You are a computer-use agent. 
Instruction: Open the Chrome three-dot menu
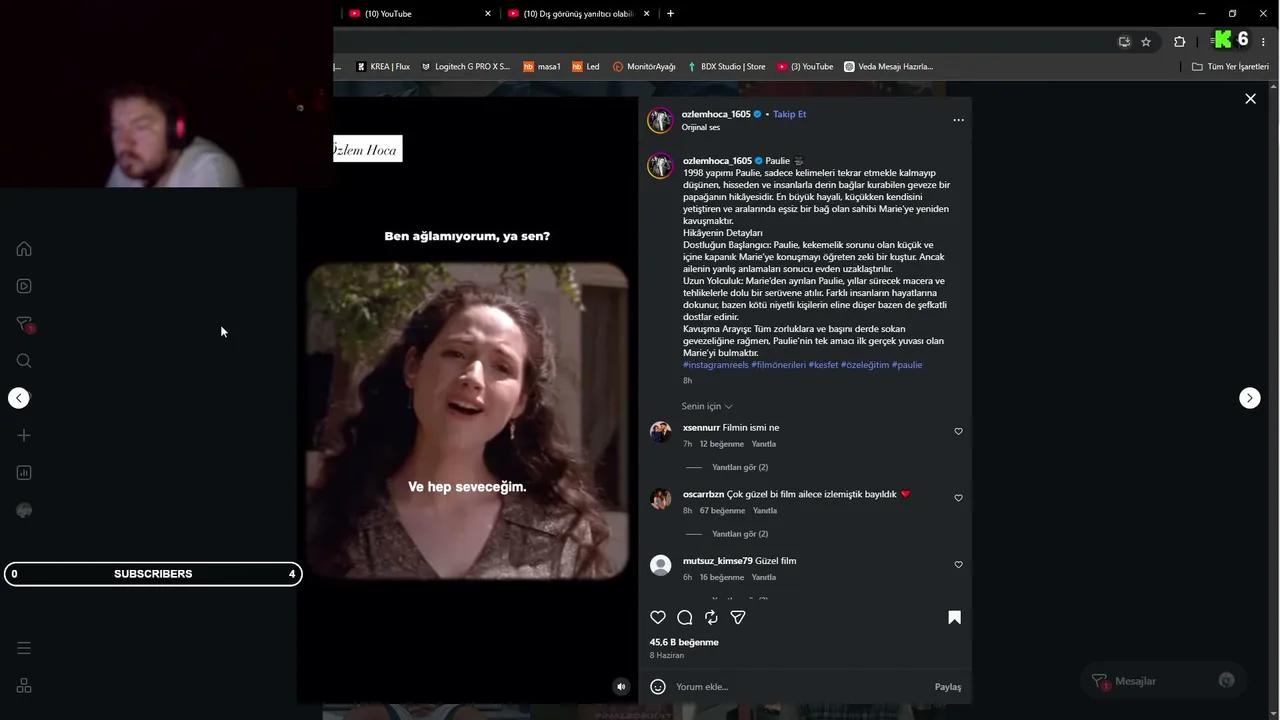(x=1264, y=42)
